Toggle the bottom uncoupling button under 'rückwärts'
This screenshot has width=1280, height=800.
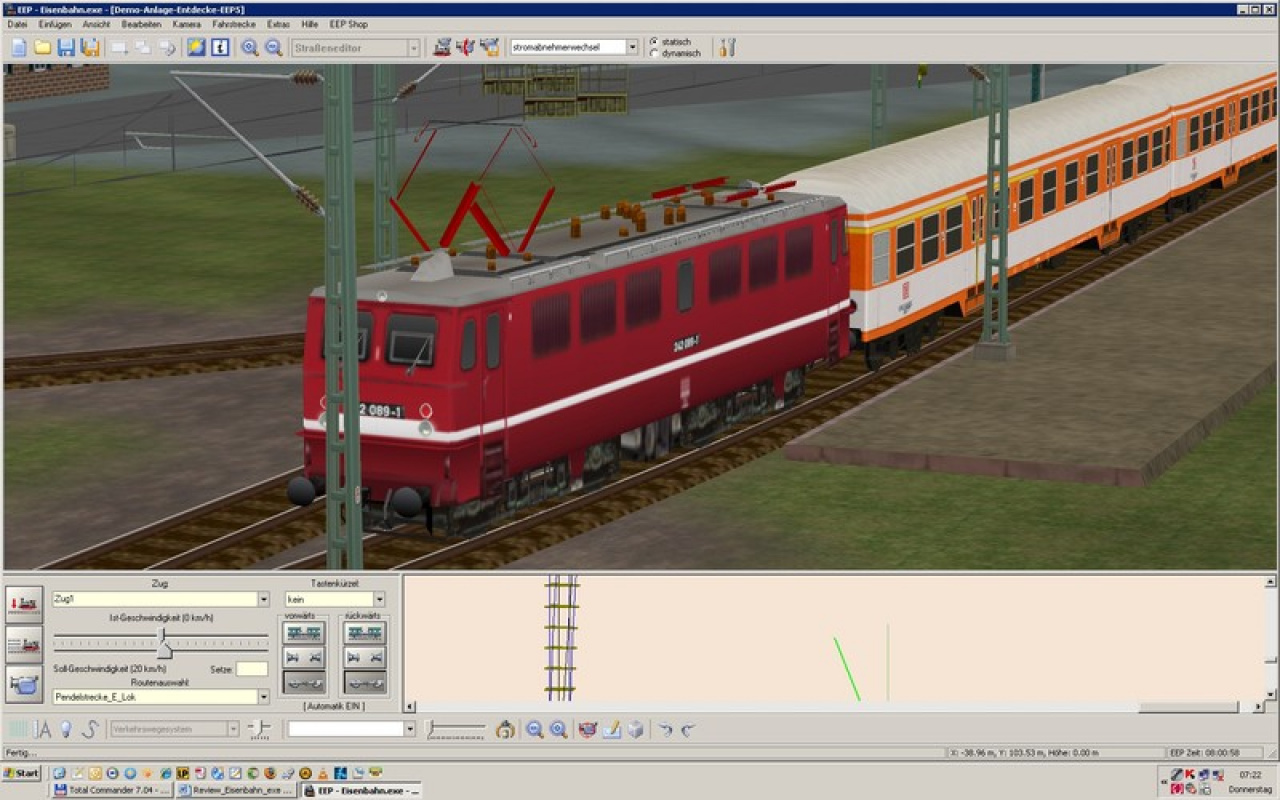365,682
